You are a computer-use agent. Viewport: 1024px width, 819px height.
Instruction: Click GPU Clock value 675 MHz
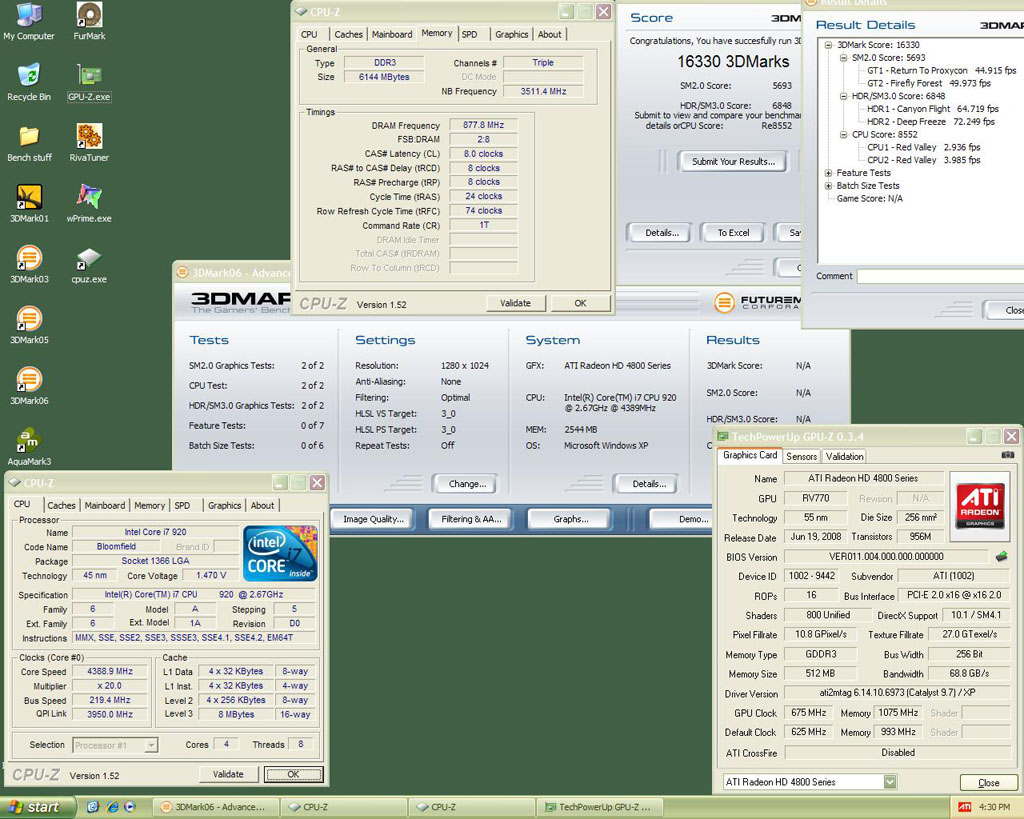[808, 713]
